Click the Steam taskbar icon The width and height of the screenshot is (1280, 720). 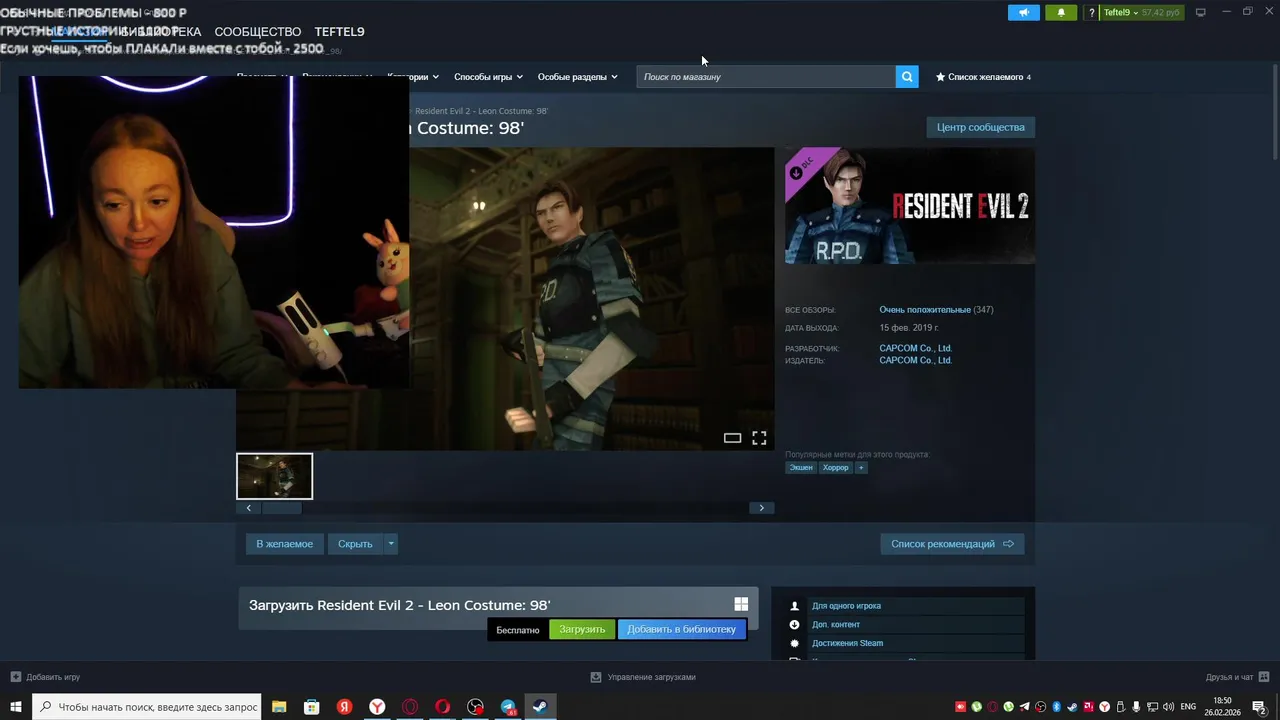point(540,707)
